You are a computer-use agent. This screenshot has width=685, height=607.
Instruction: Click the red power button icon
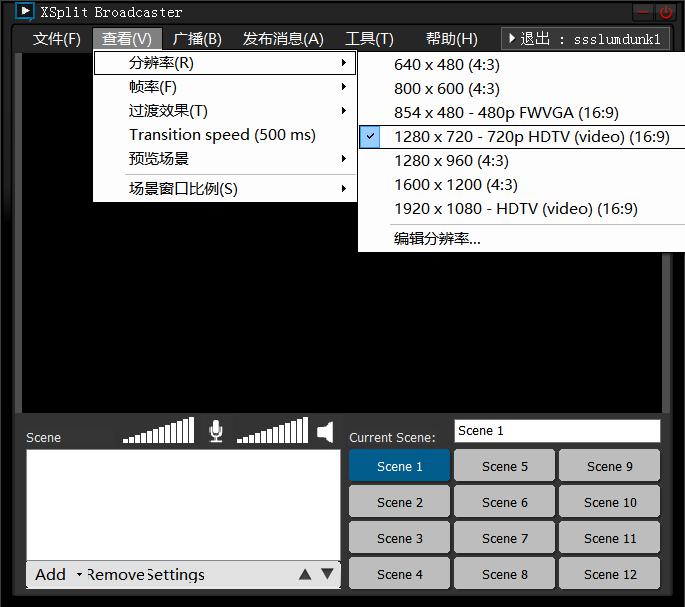point(665,12)
